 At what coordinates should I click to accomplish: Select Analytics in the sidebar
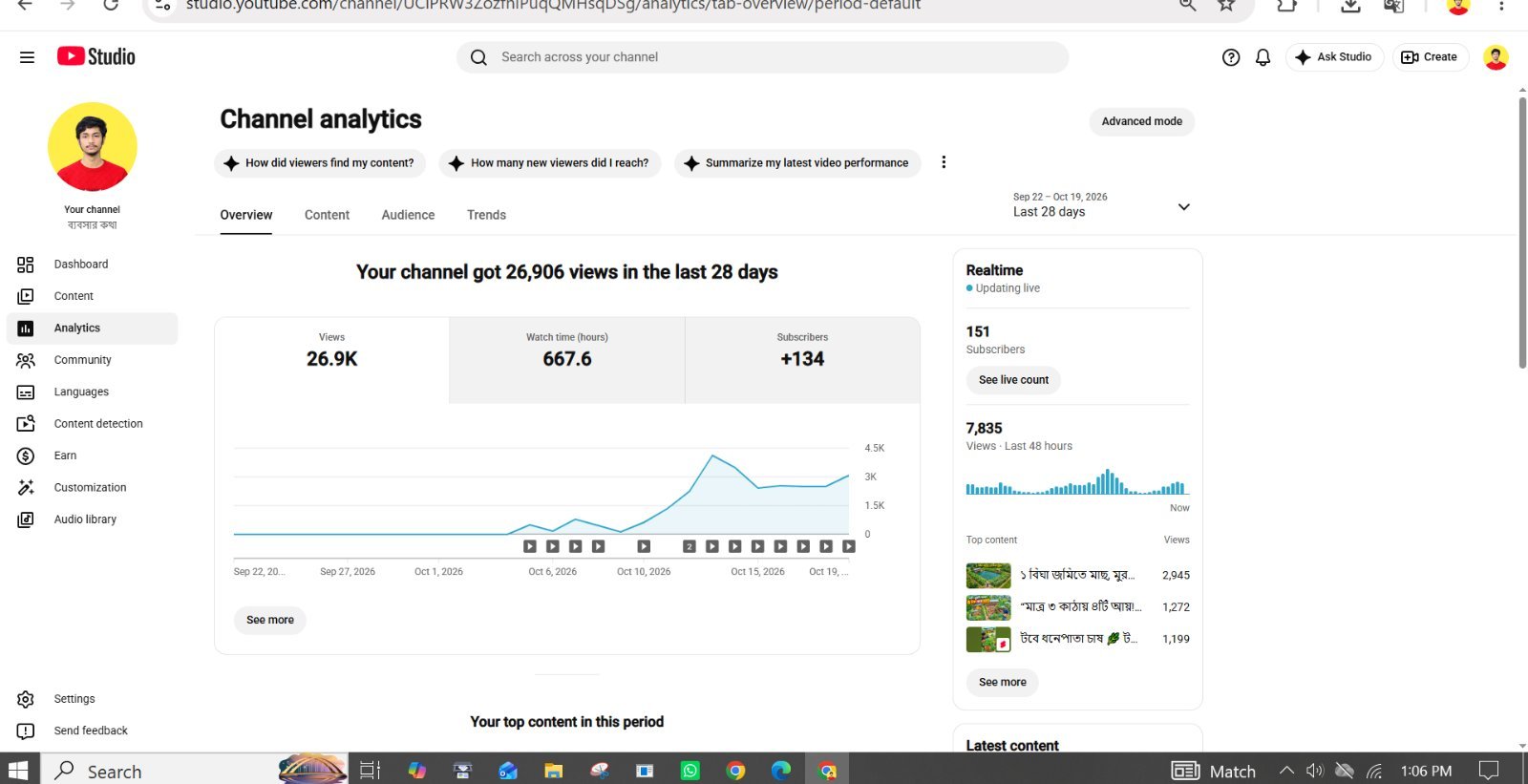pyautogui.click(x=92, y=328)
